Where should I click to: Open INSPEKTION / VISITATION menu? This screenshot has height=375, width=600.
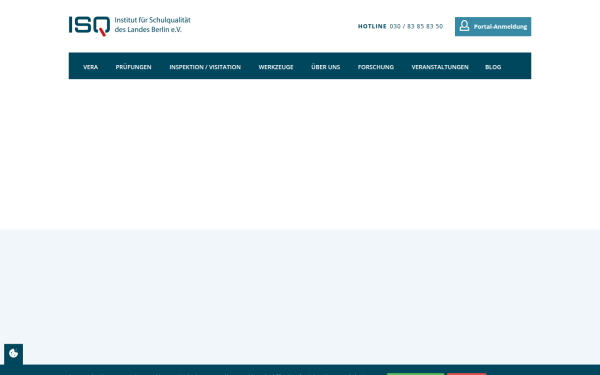pyautogui.click(x=205, y=67)
